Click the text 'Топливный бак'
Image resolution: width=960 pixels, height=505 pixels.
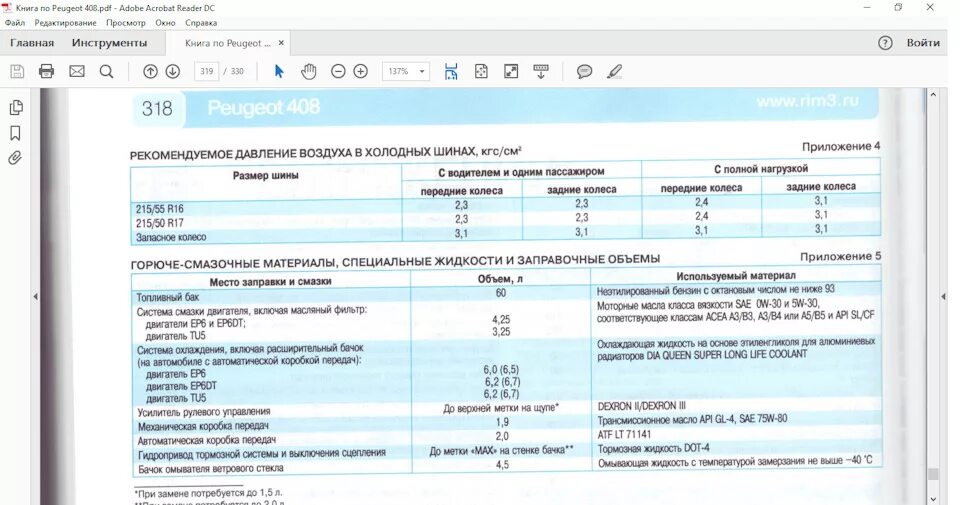168,297
